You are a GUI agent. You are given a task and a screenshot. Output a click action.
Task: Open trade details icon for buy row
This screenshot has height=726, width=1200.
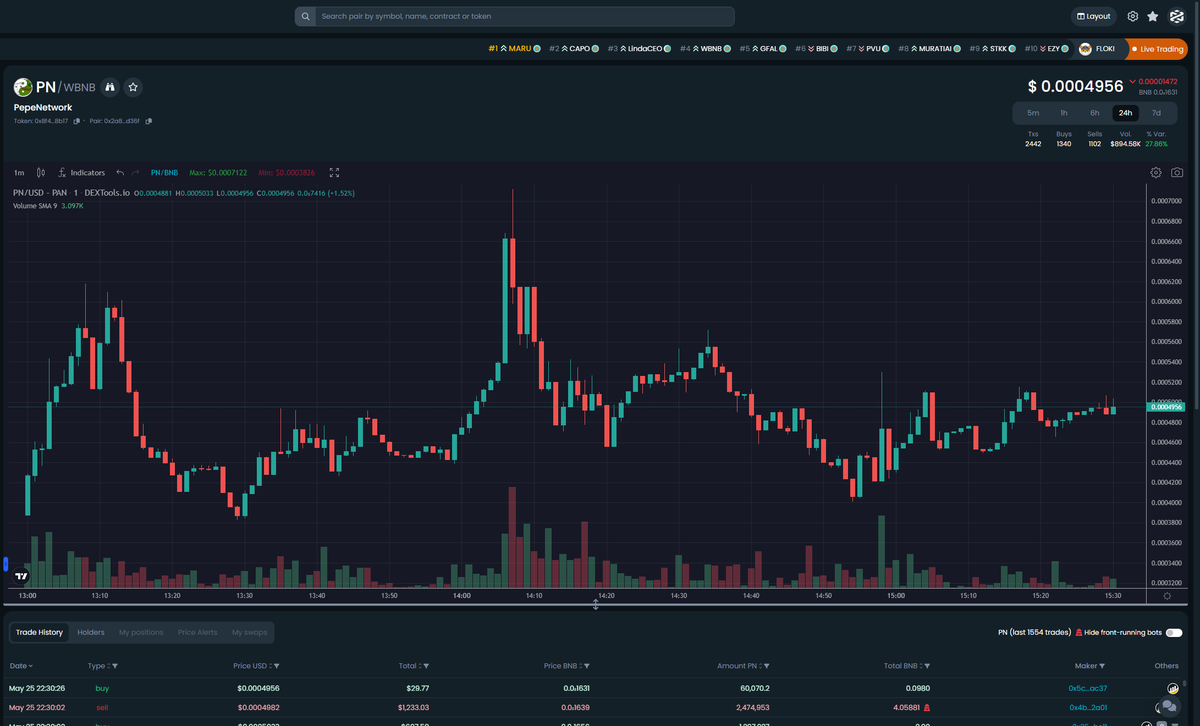tap(1172, 688)
